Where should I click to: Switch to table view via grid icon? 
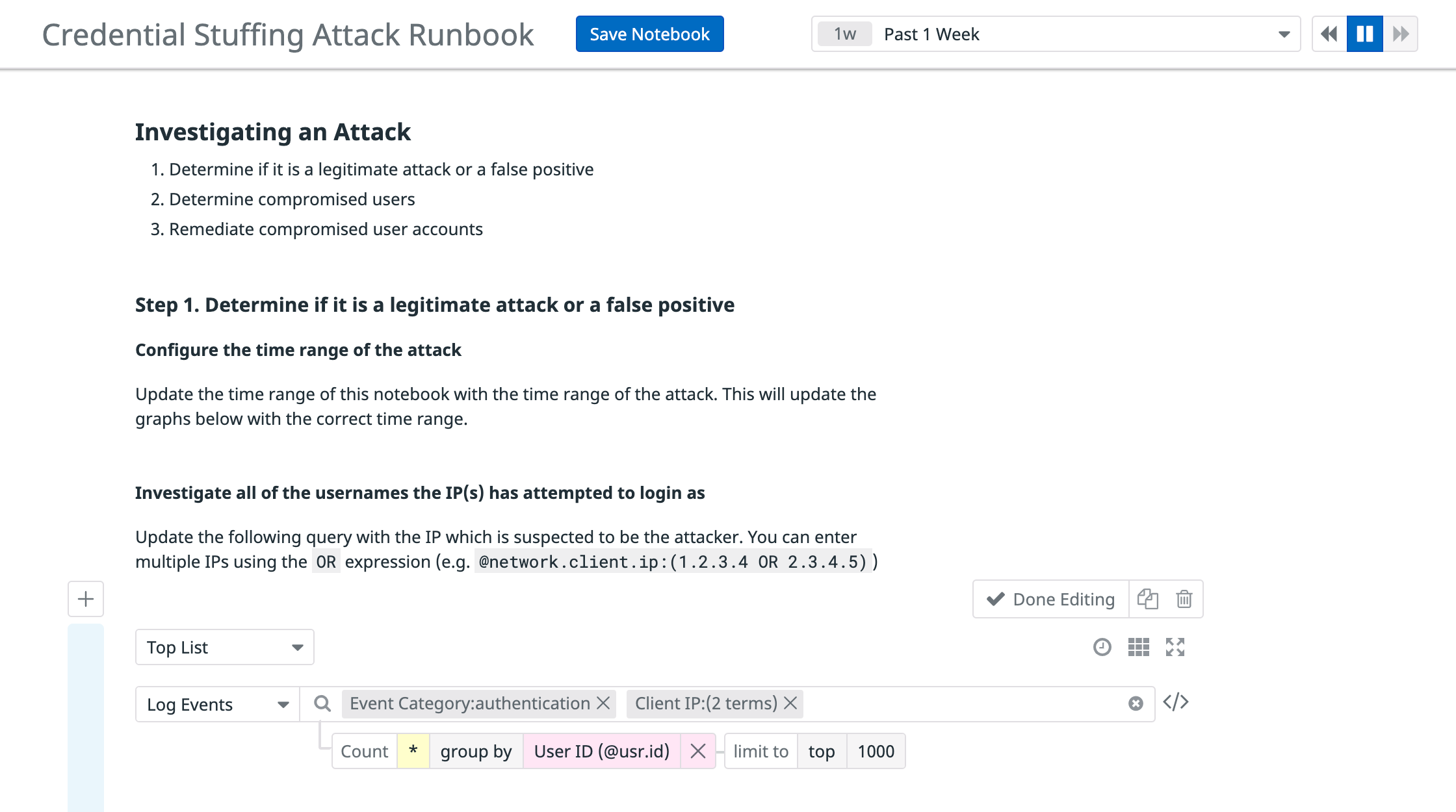(x=1139, y=647)
